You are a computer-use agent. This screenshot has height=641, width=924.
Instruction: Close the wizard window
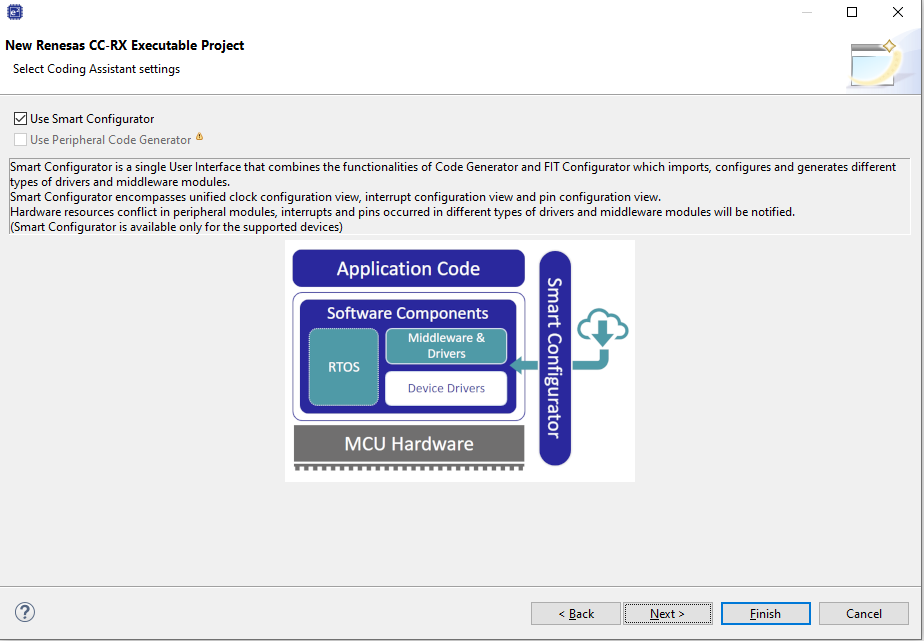(x=897, y=12)
